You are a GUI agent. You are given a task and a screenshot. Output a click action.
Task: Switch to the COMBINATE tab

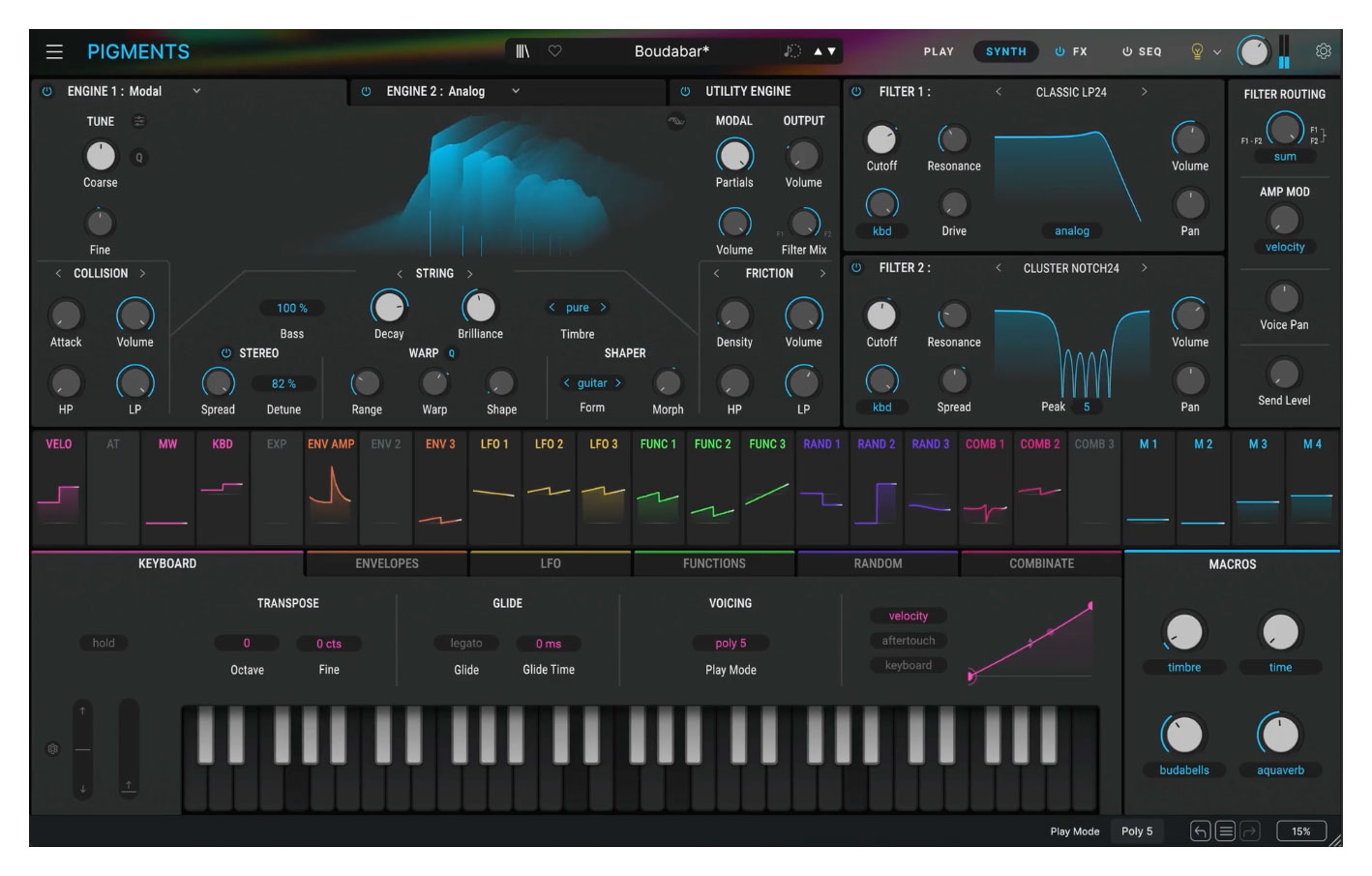[x=1041, y=563]
